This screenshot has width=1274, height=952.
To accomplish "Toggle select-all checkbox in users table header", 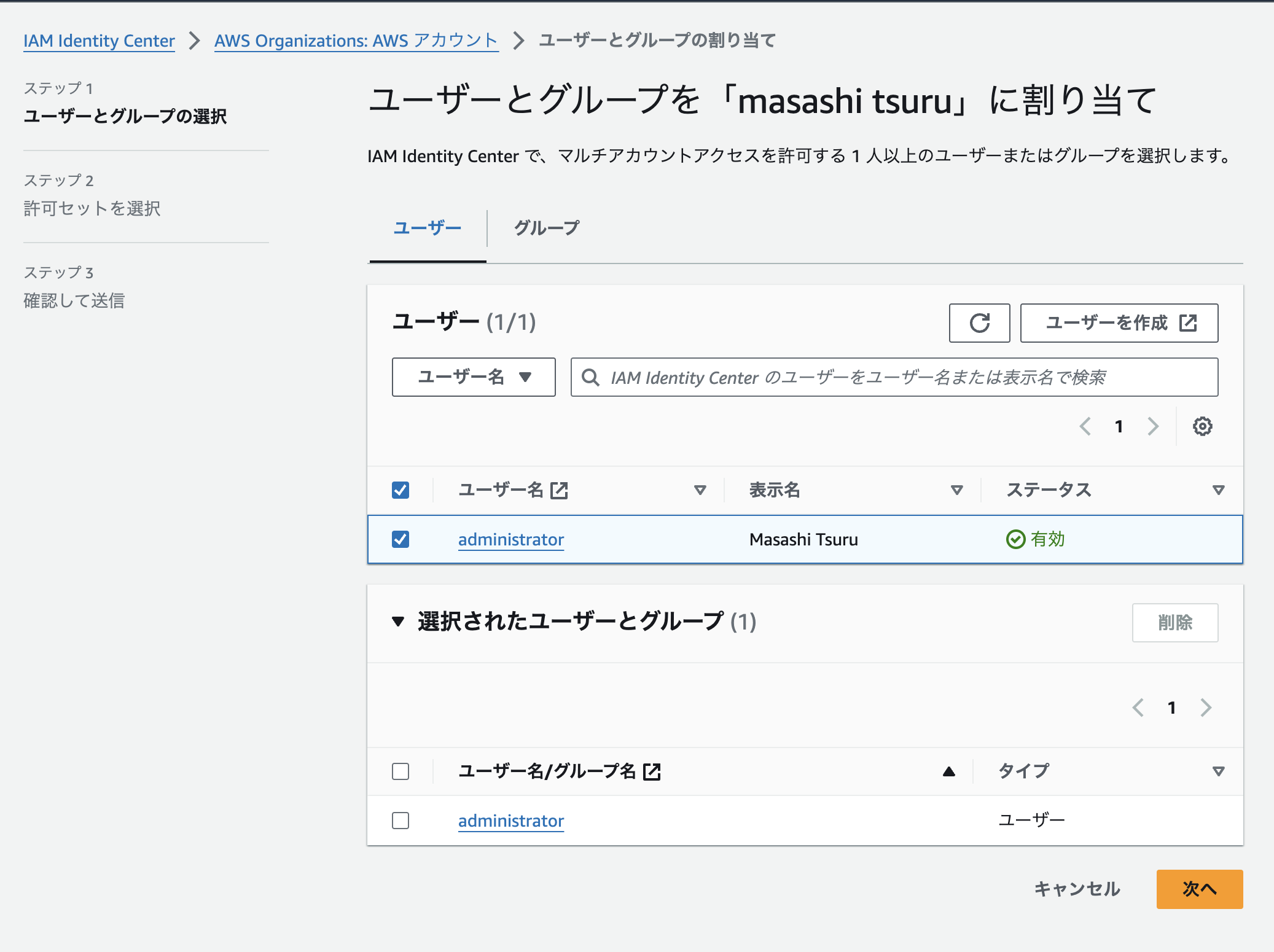I will click(401, 490).
